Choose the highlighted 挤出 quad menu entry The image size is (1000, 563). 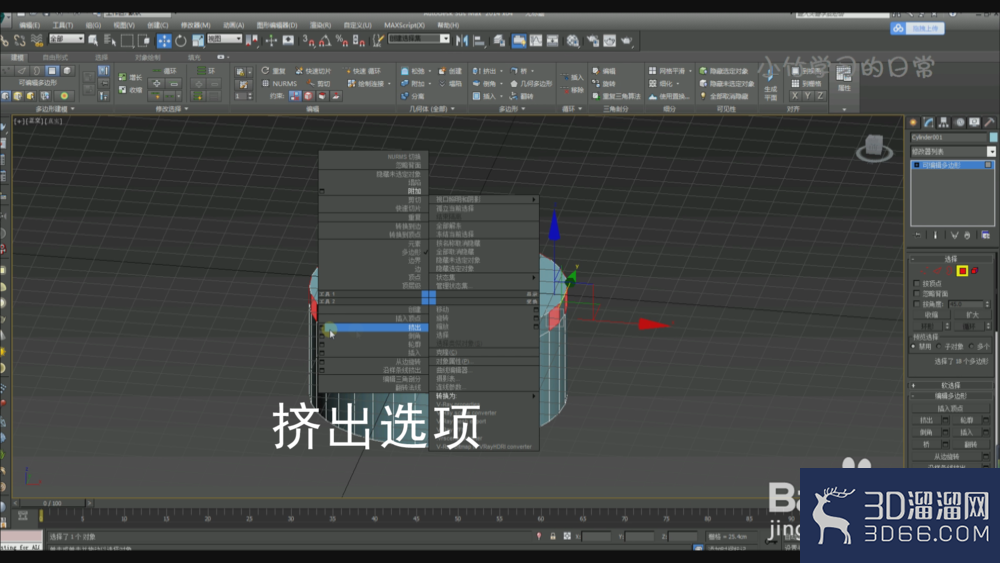373,327
